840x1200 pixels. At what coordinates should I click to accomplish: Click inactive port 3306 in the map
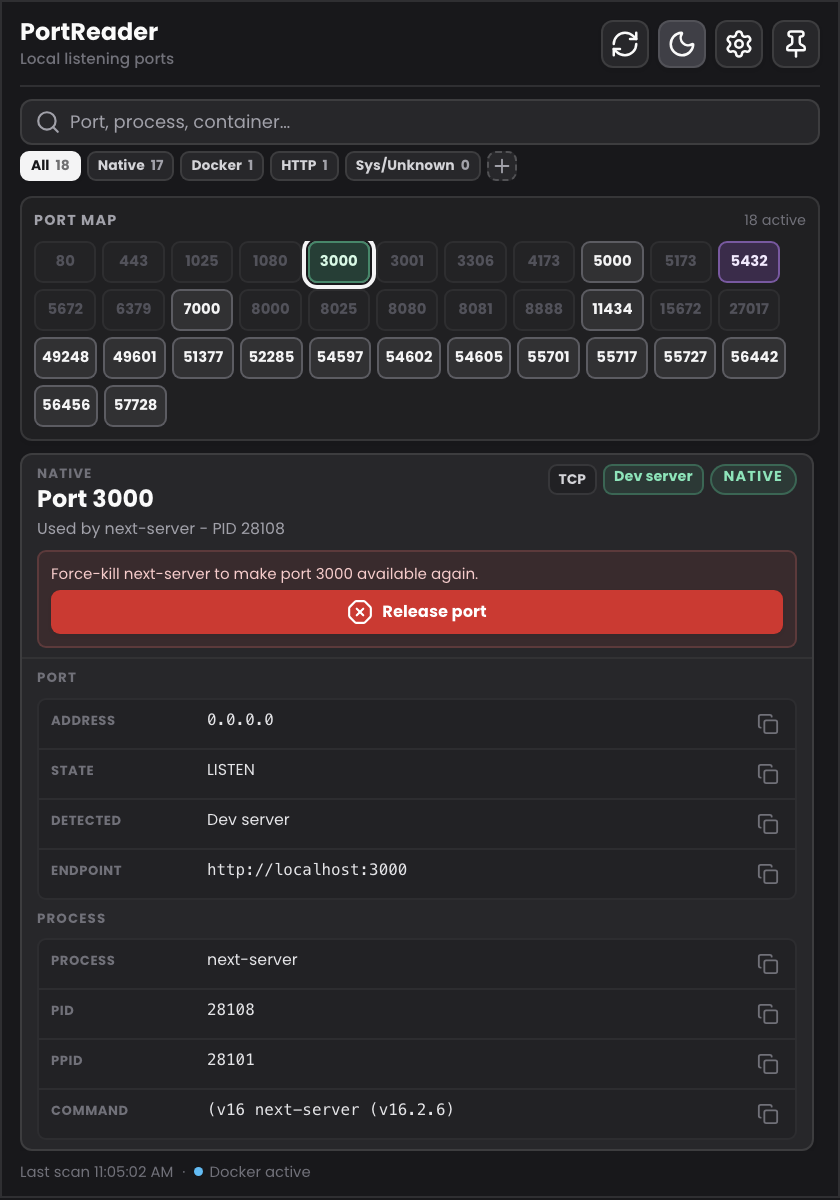coord(475,261)
